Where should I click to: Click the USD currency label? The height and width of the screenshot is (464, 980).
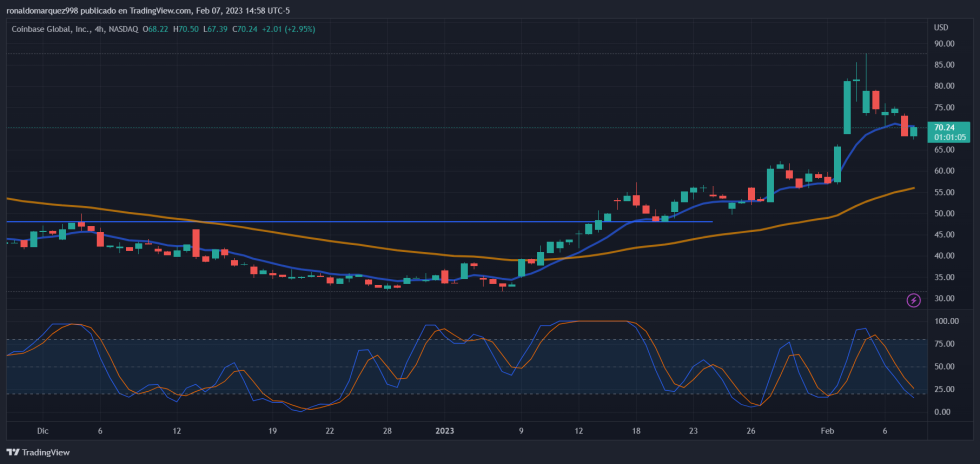(x=941, y=28)
